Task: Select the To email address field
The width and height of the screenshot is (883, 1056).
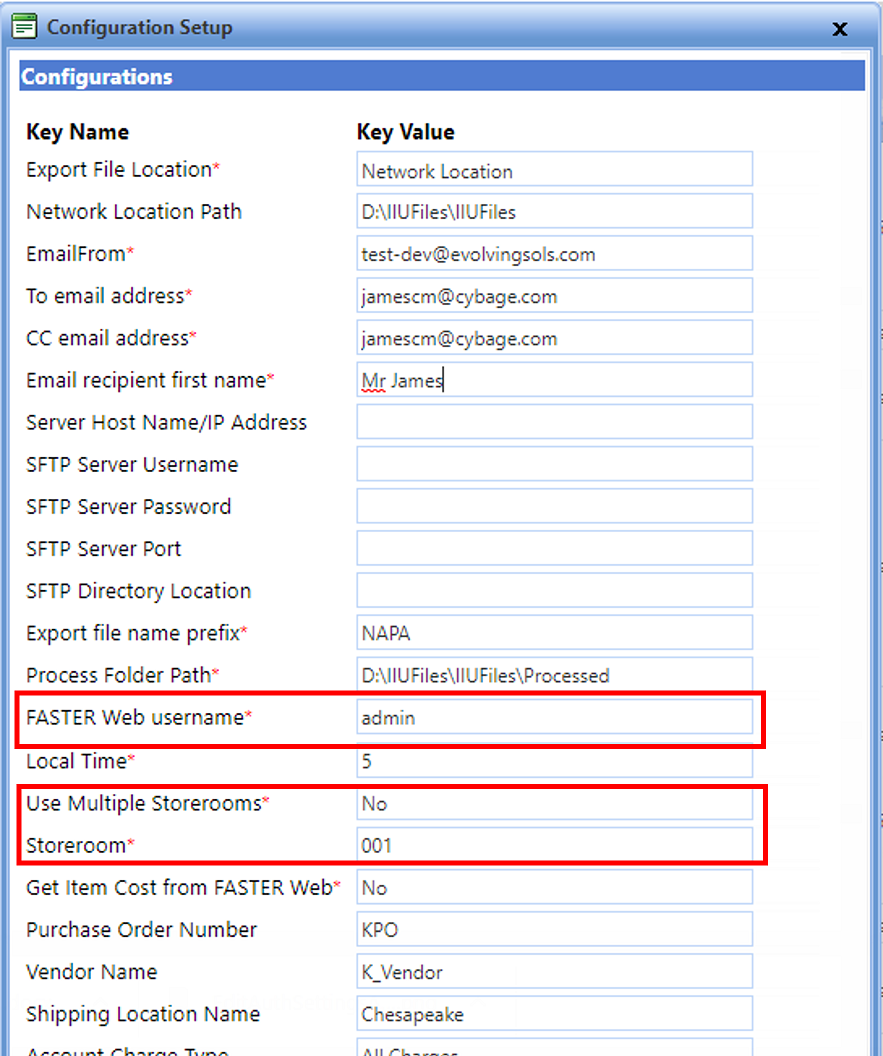Action: tap(554, 296)
